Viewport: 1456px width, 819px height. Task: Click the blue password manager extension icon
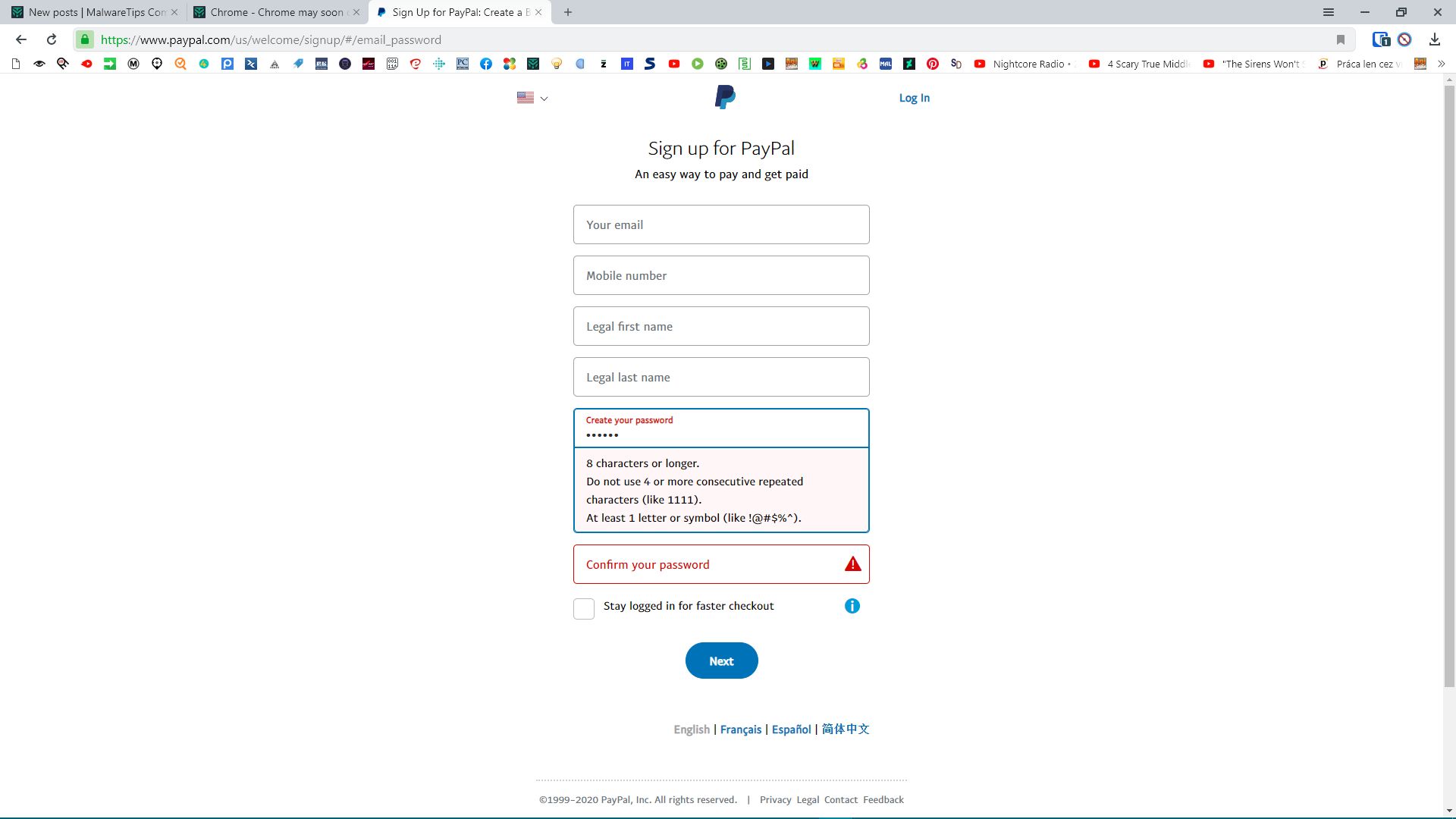pyautogui.click(x=1381, y=39)
